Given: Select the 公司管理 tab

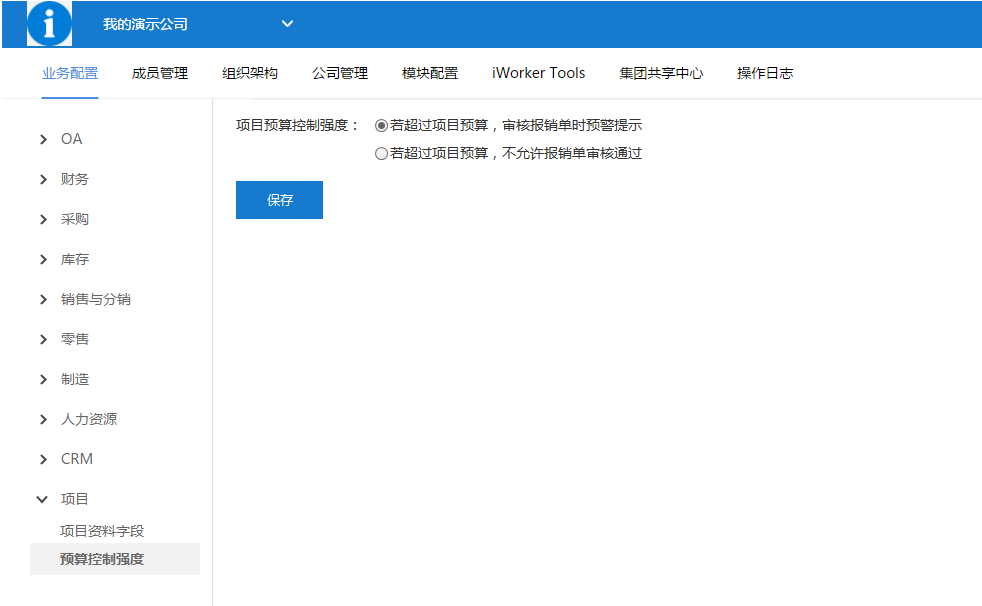Looking at the screenshot, I should pyautogui.click(x=340, y=73).
